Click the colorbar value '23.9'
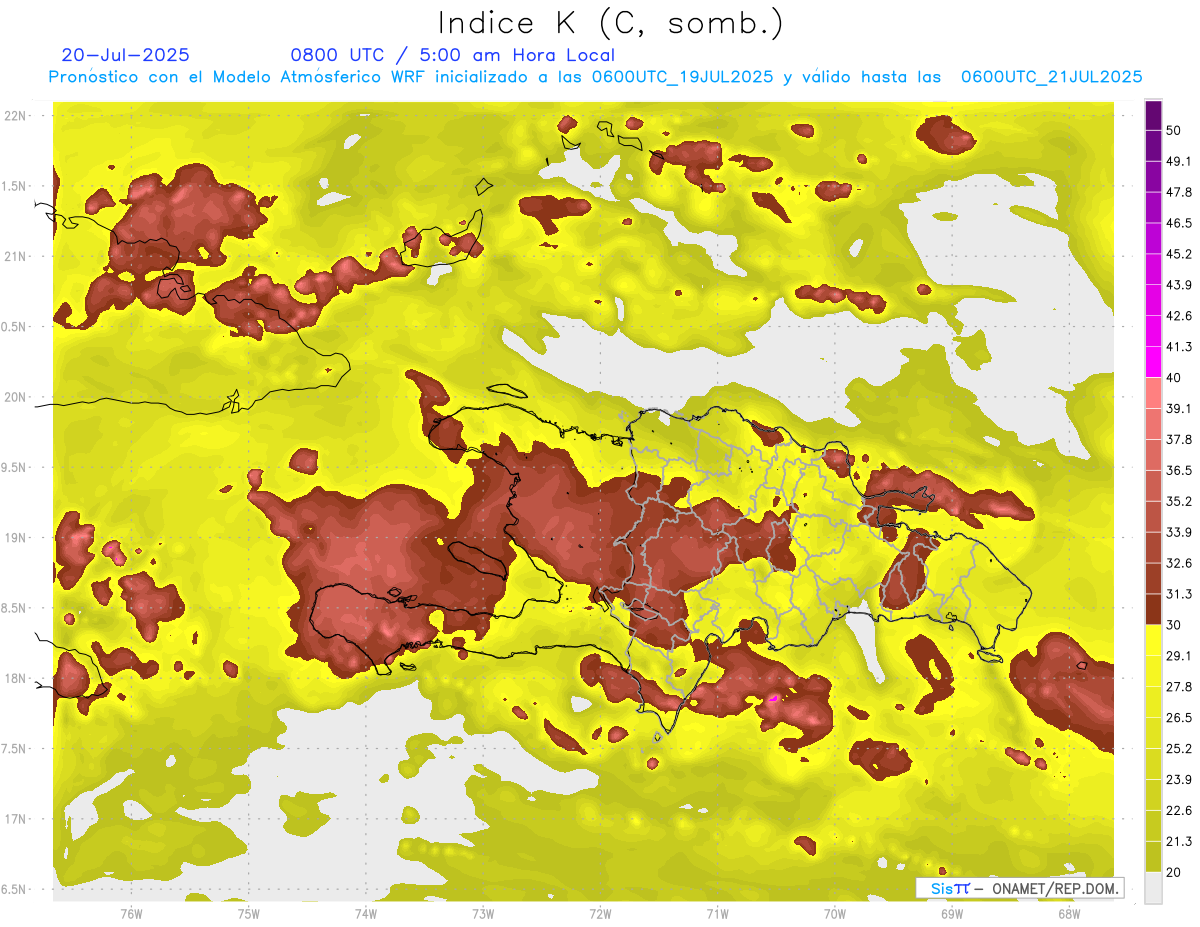The width and height of the screenshot is (1200, 927). (1179, 780)
